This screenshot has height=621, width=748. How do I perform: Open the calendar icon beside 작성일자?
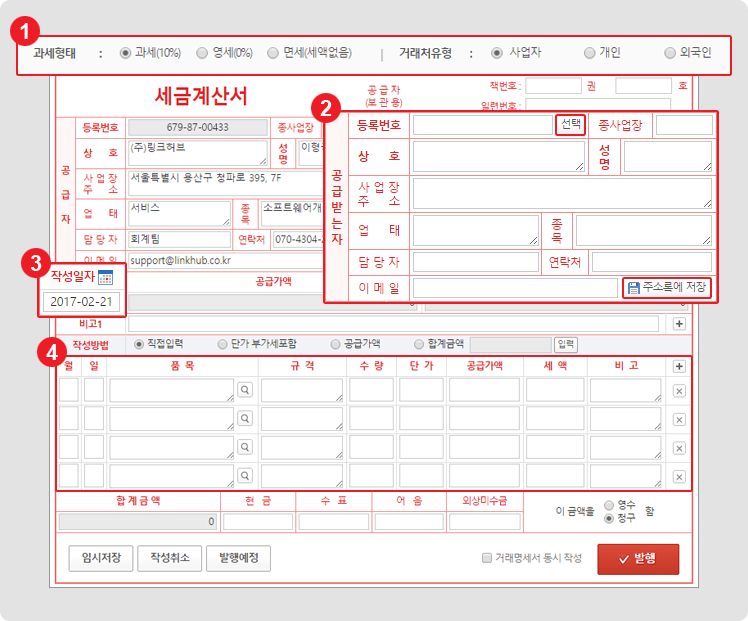click(105, 277)
